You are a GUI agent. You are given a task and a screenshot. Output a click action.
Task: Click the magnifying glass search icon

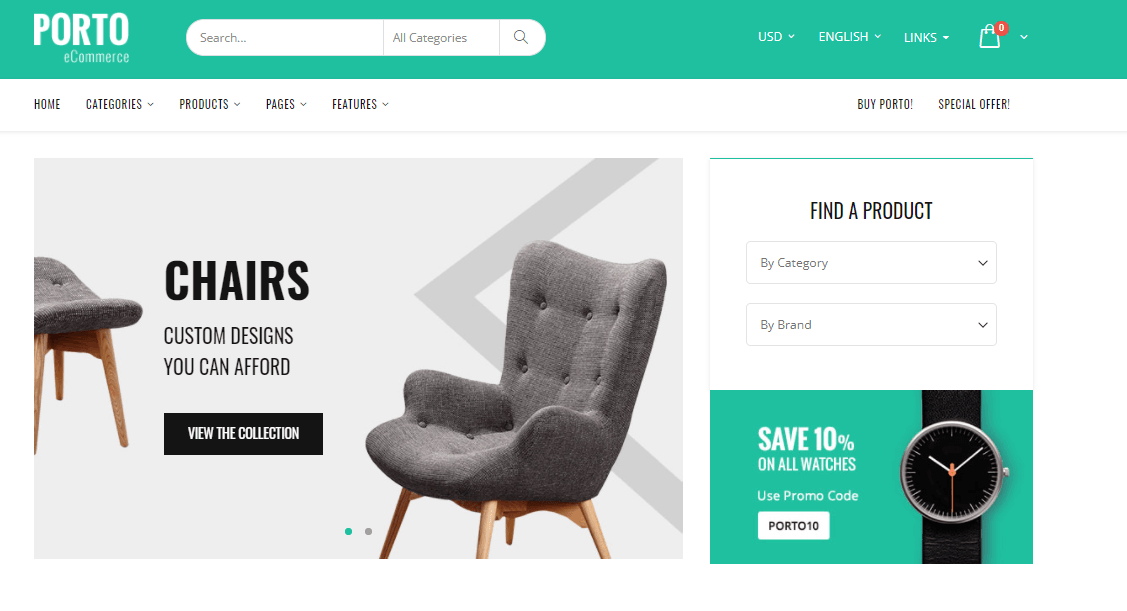(x=521, y=37)
